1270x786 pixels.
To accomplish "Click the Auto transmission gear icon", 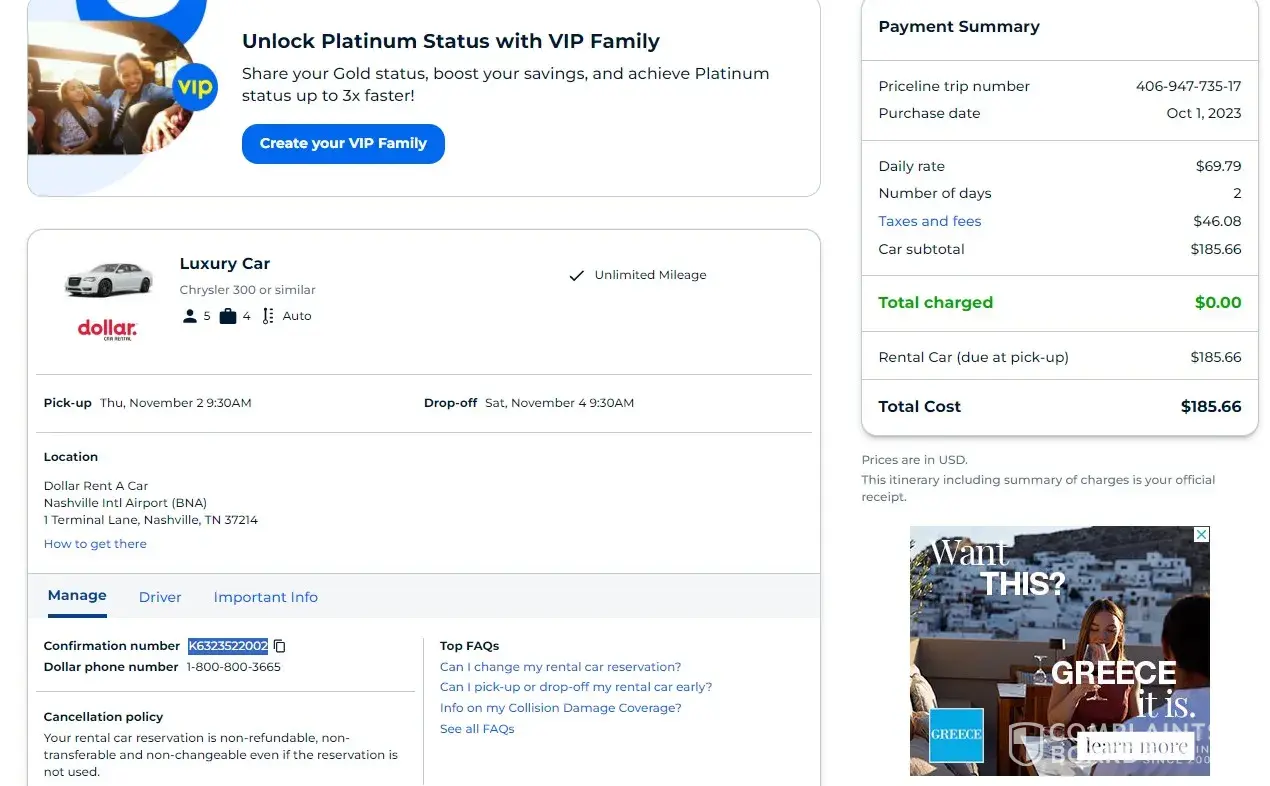I will (268, 316).
